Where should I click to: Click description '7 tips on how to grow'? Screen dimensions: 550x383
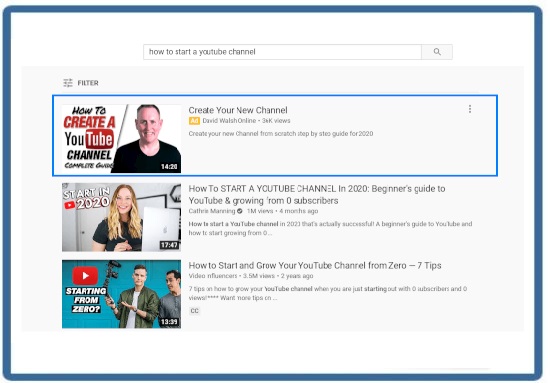(x=328, y=293)
